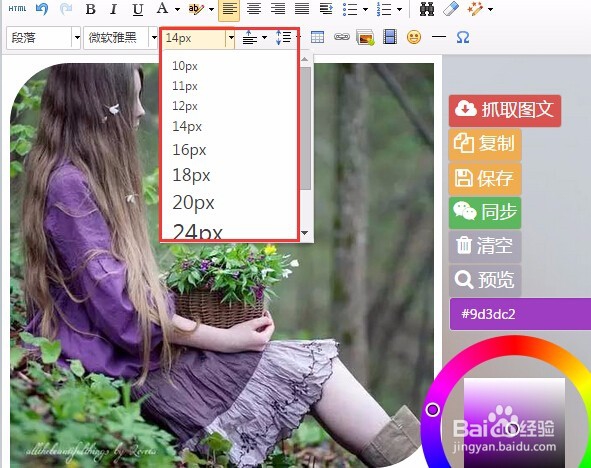Undo the last edit
The image size is (591, 468).
click(42, 9)
